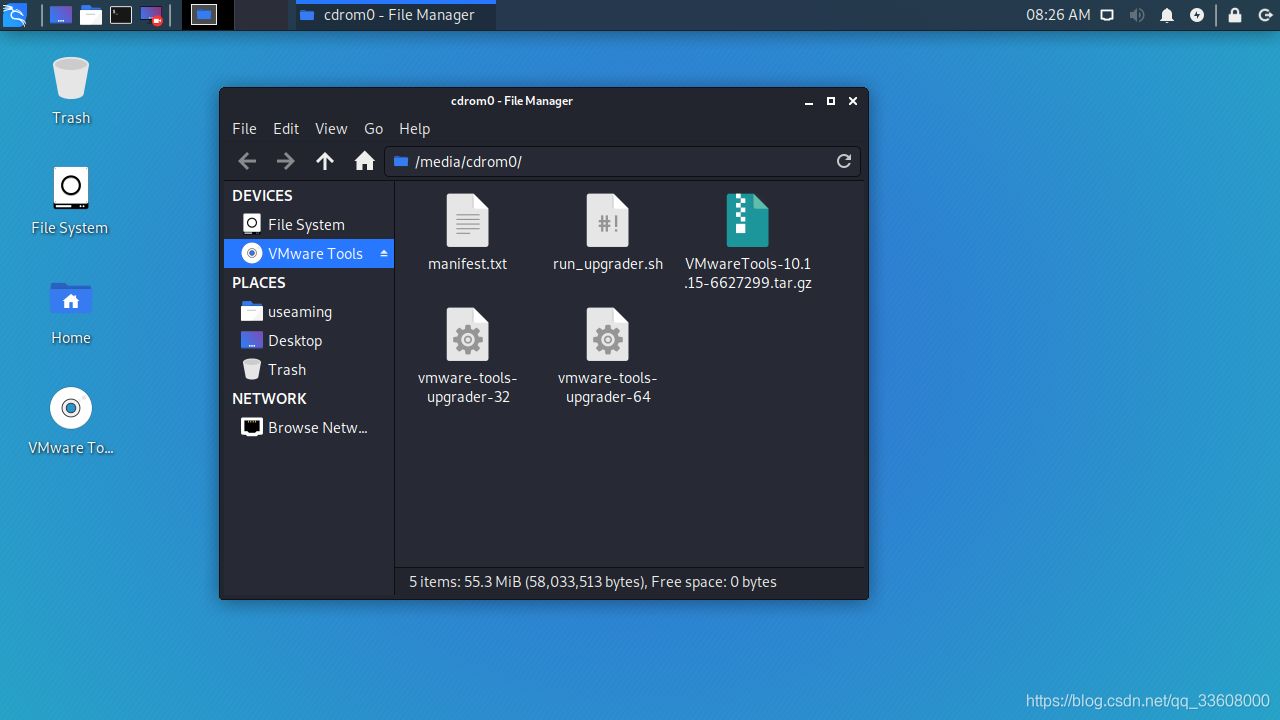Viewport: 1280px width, 720px height.
Task: Select the VMware Tools desktop disc icon
Action: (x=71, y=421)
